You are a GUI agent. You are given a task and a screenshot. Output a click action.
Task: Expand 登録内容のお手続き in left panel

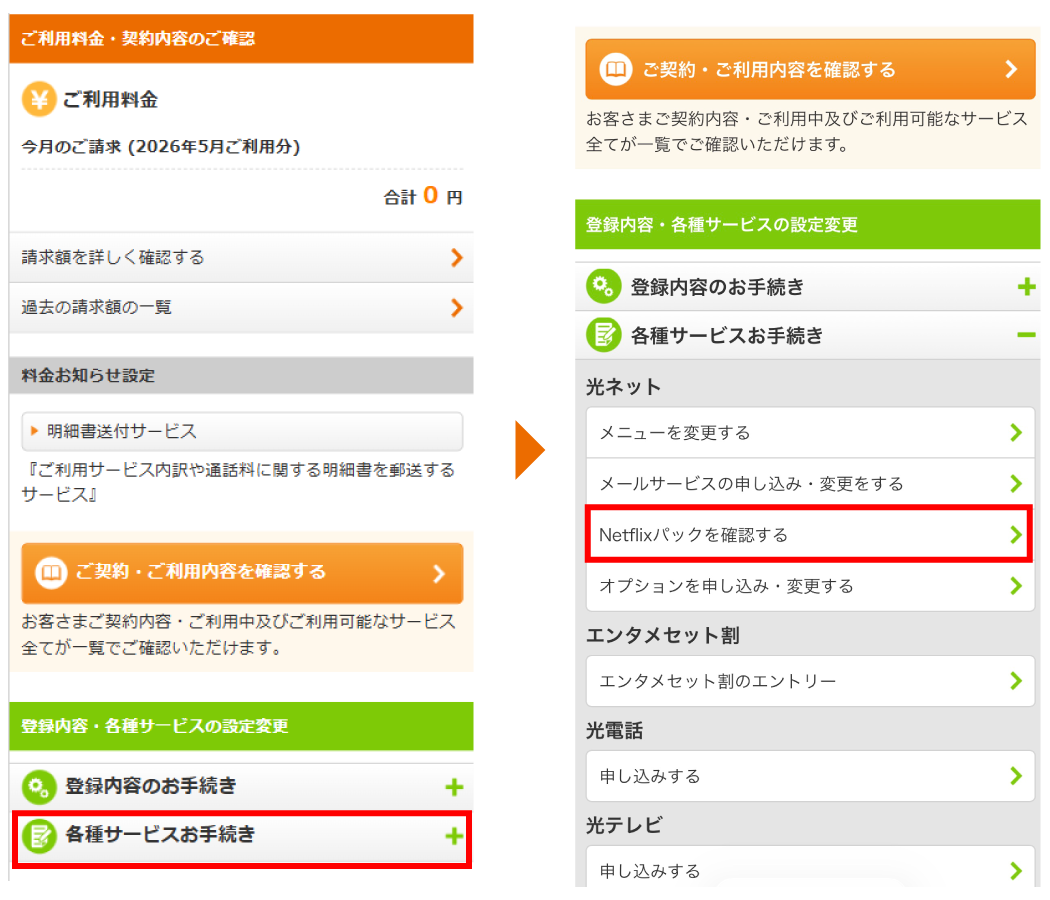tap(241, 786)
